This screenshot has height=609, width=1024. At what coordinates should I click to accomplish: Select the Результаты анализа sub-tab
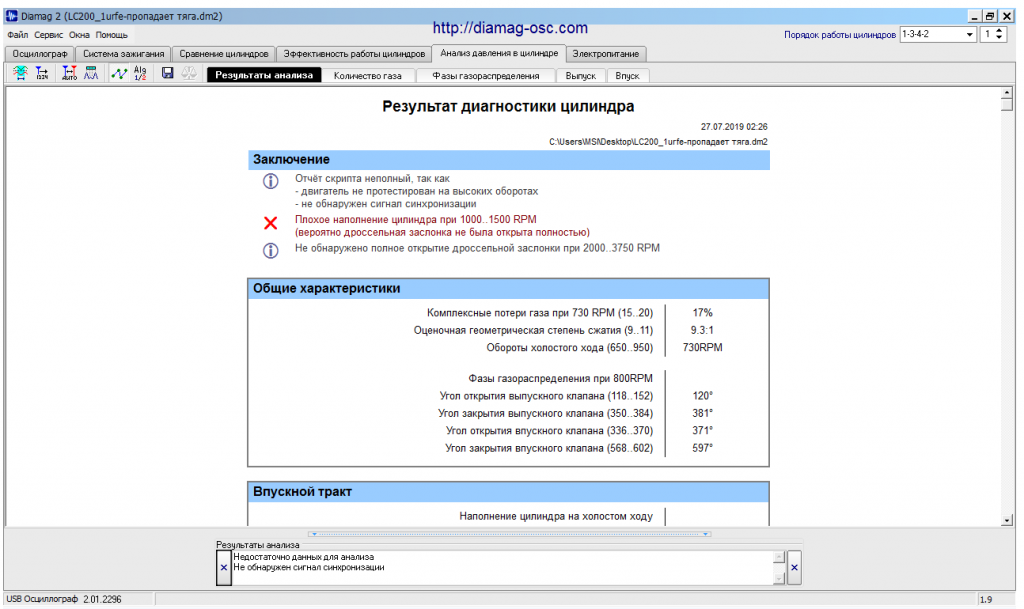coord(264,75)
